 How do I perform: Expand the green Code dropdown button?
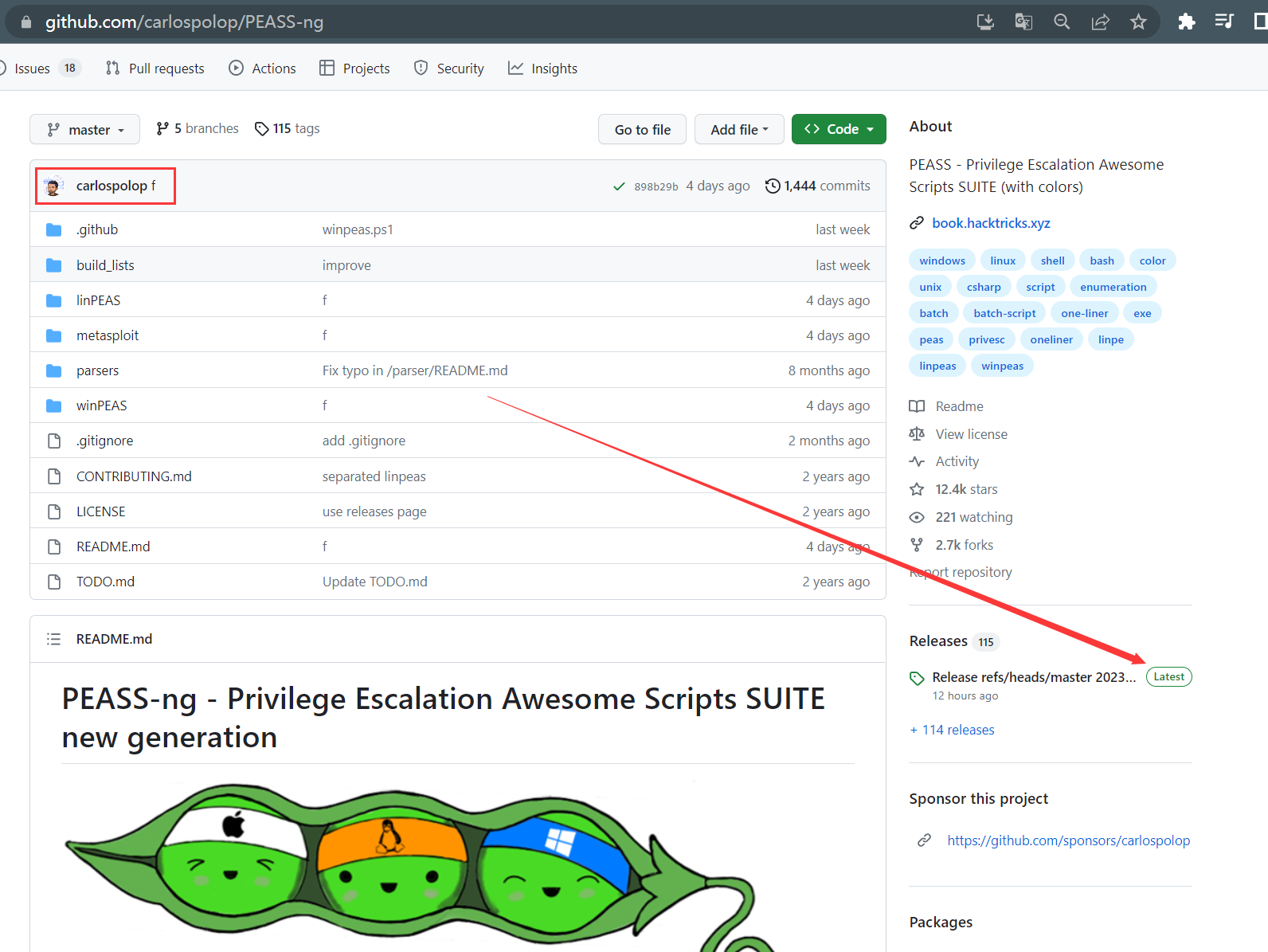tap(838, 129)
